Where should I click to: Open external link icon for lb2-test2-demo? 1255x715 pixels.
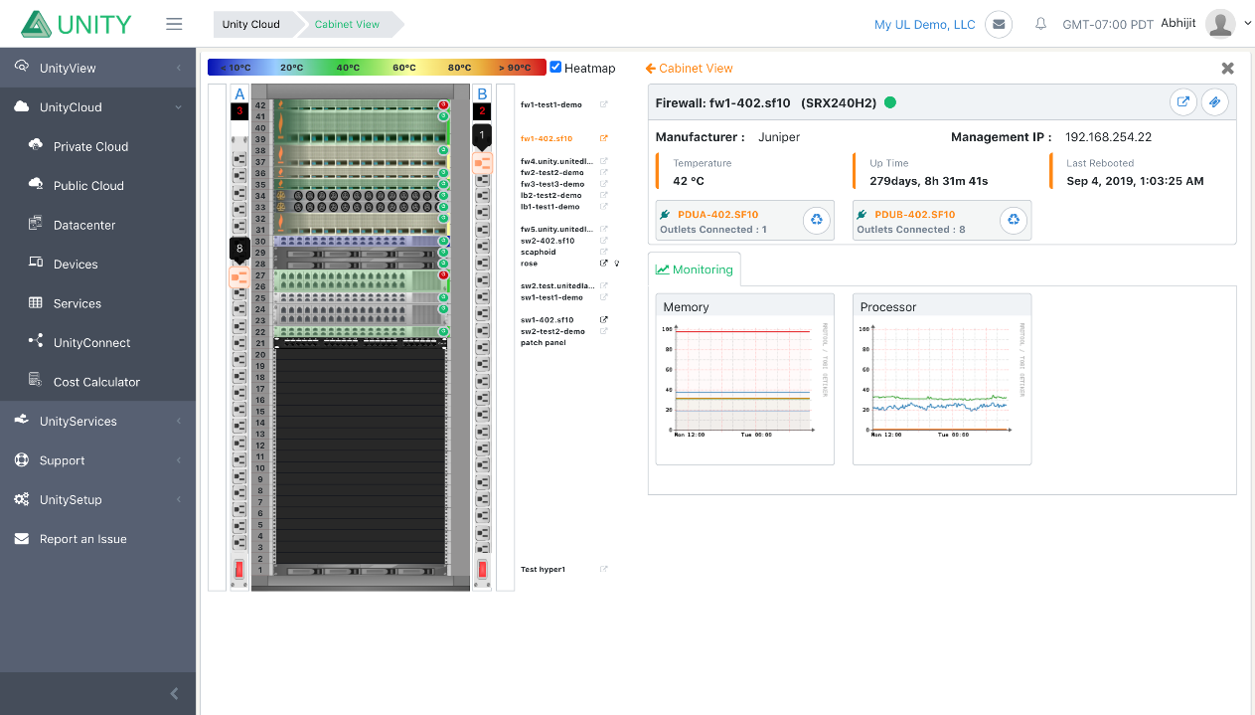coord(604,196)
